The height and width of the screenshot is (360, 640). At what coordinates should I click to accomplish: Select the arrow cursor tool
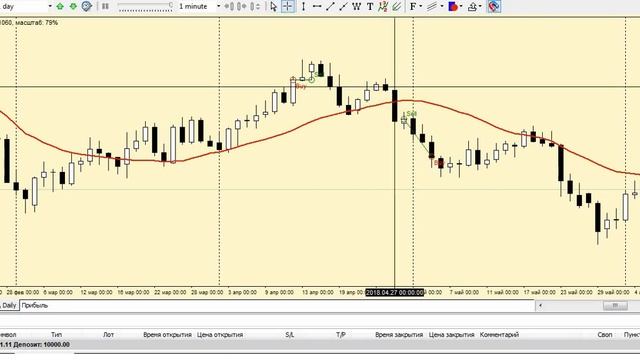[273, 7]
